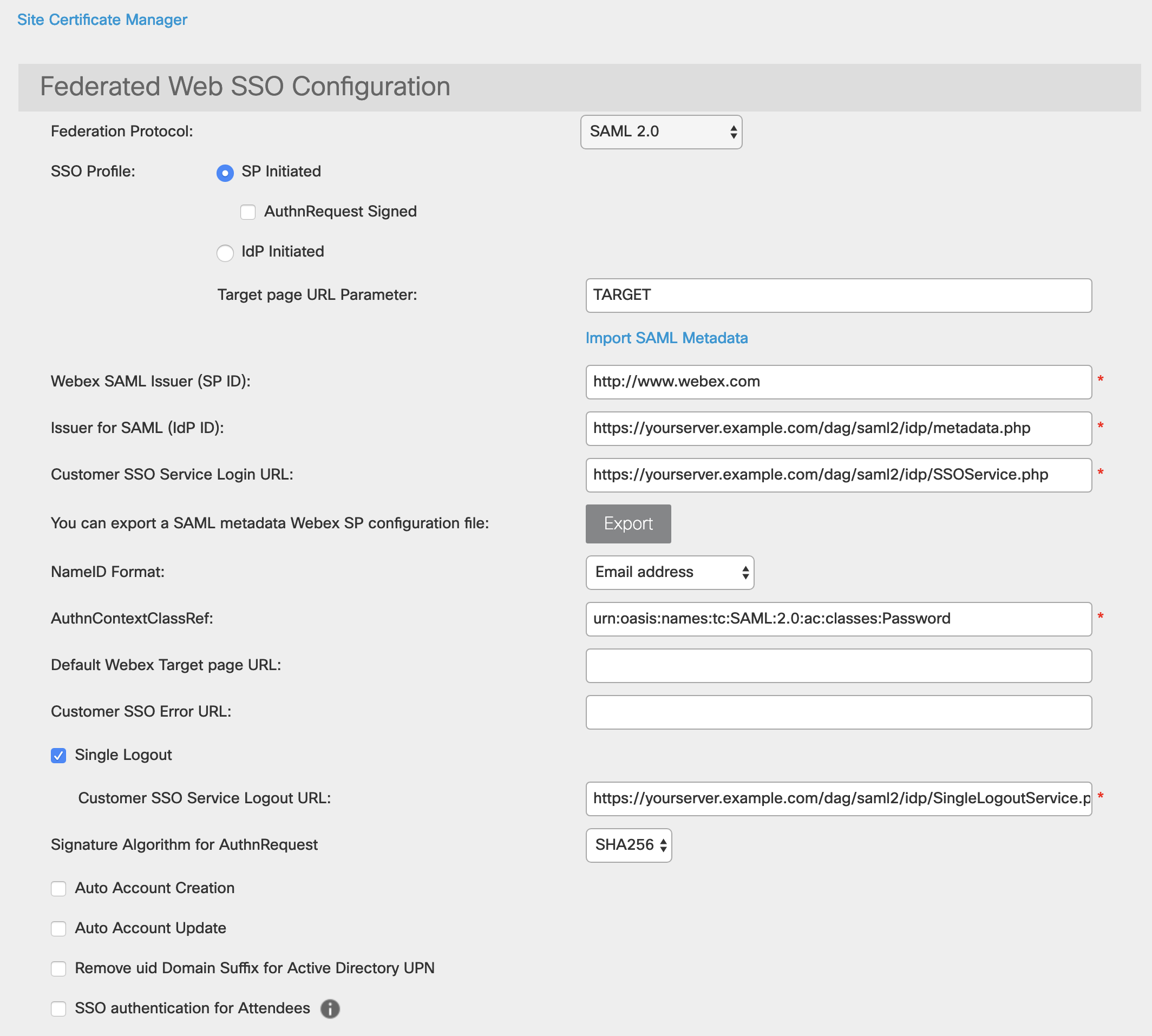Open the Signature Algorithm for AuthnRequest dropdown
This screenshot has width=1152, height=1036.
(629, 845)
